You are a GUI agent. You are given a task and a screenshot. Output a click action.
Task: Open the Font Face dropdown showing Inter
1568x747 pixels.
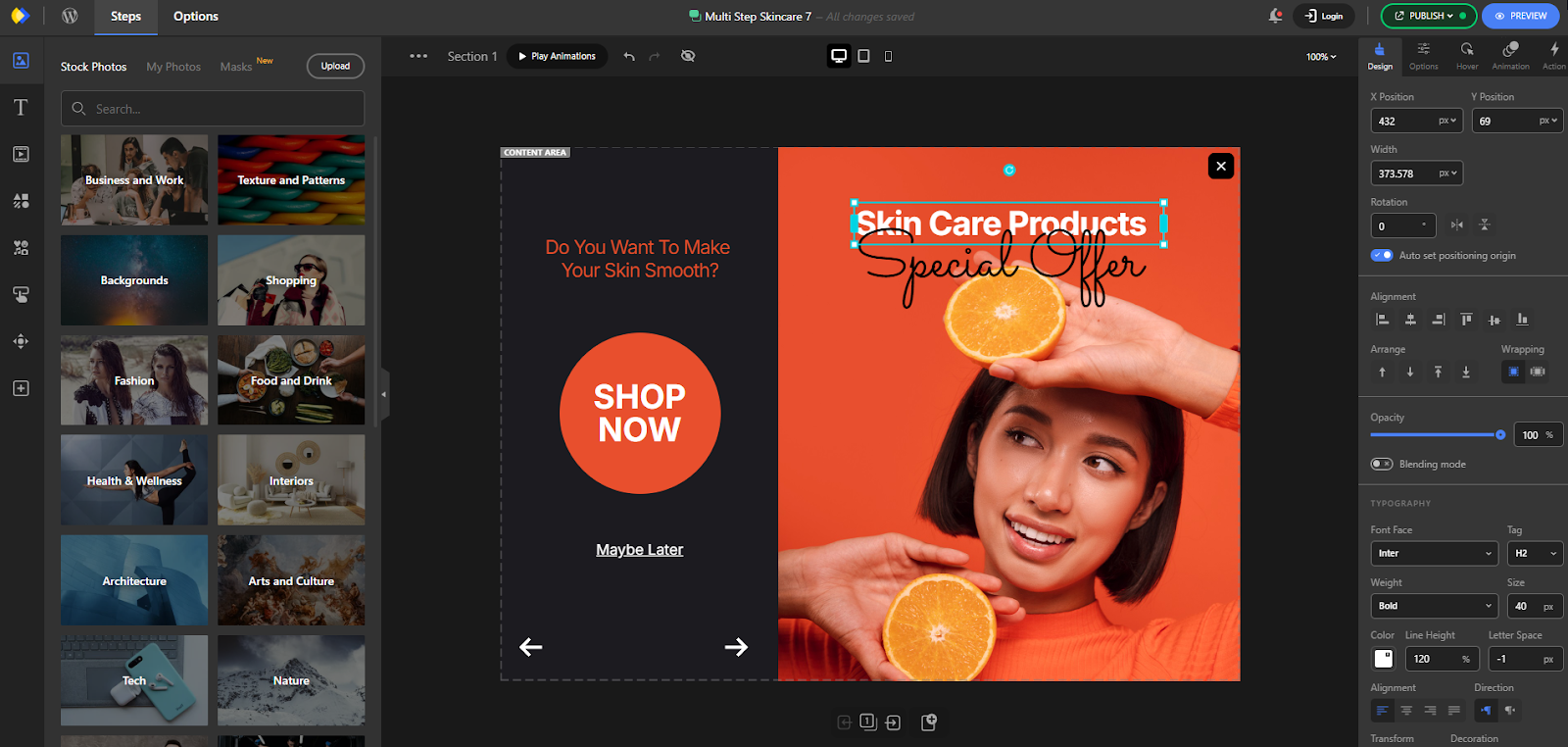(1434, 554)
